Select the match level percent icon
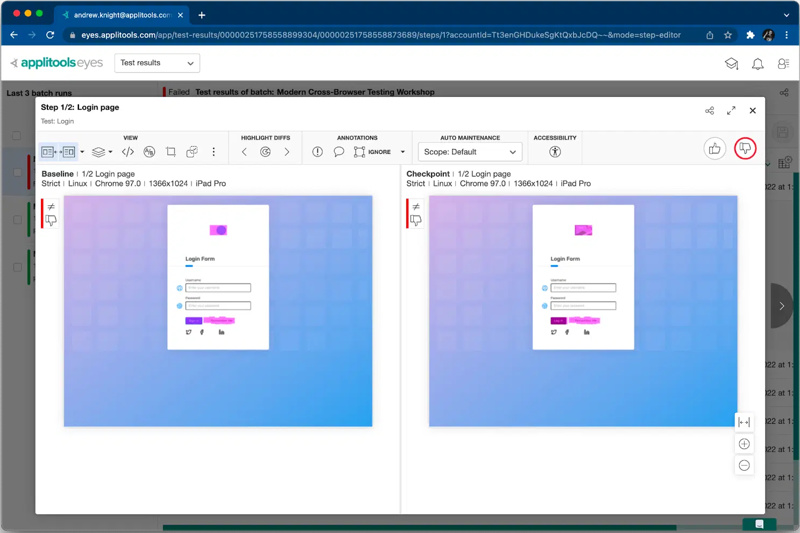The width and height of the screenshot is (800, 533). pyautogui.click(x=149, y=152)
